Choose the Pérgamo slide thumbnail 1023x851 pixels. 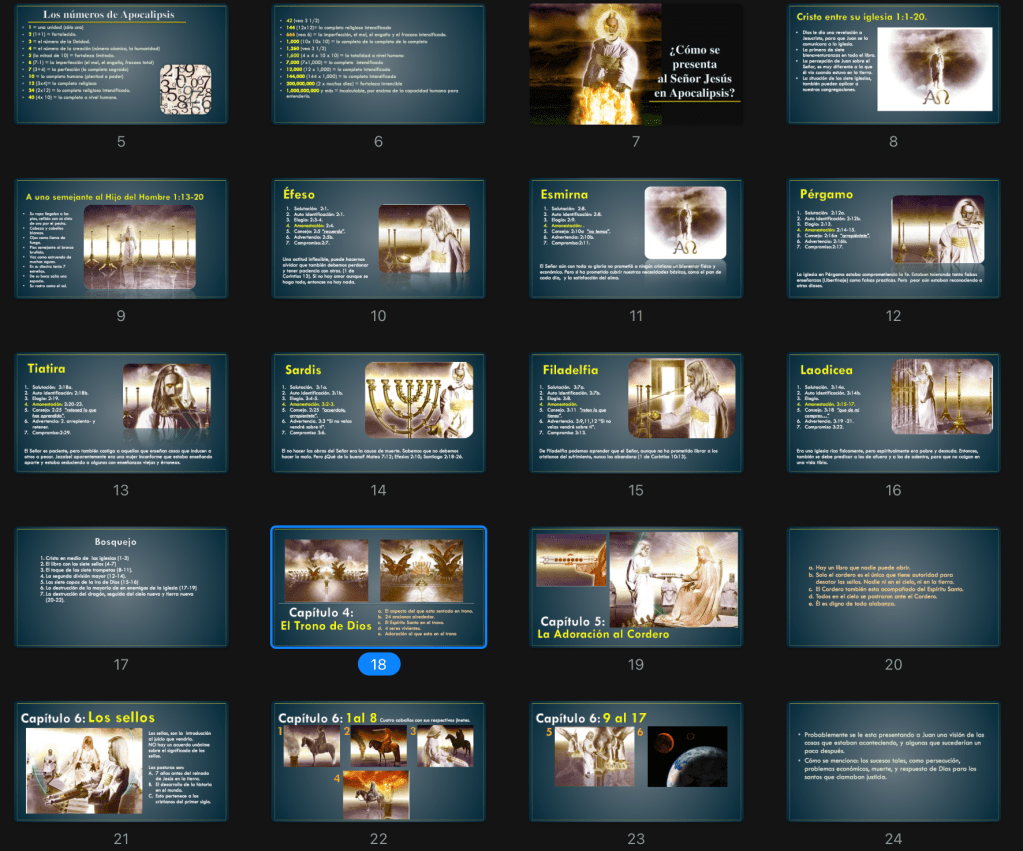pyautogui.click(x=893, y=238)
